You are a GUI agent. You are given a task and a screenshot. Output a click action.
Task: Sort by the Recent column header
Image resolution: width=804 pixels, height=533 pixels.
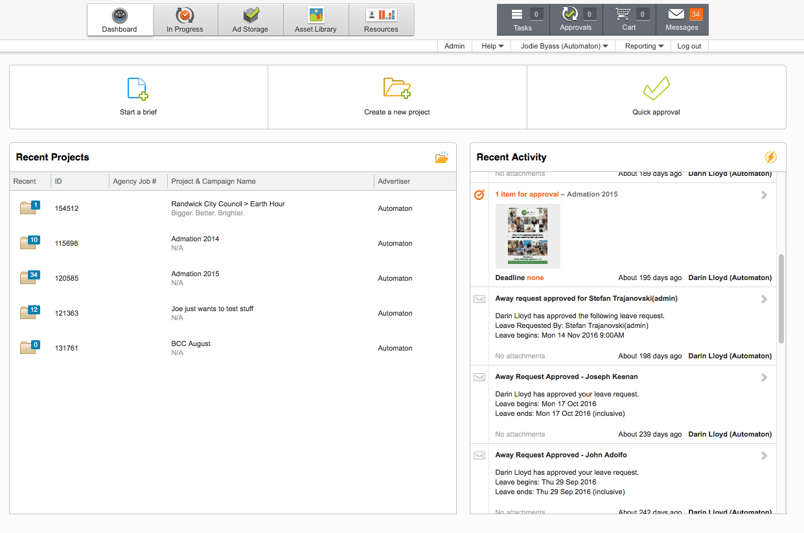pyautogui.click(x=25, y=182)
